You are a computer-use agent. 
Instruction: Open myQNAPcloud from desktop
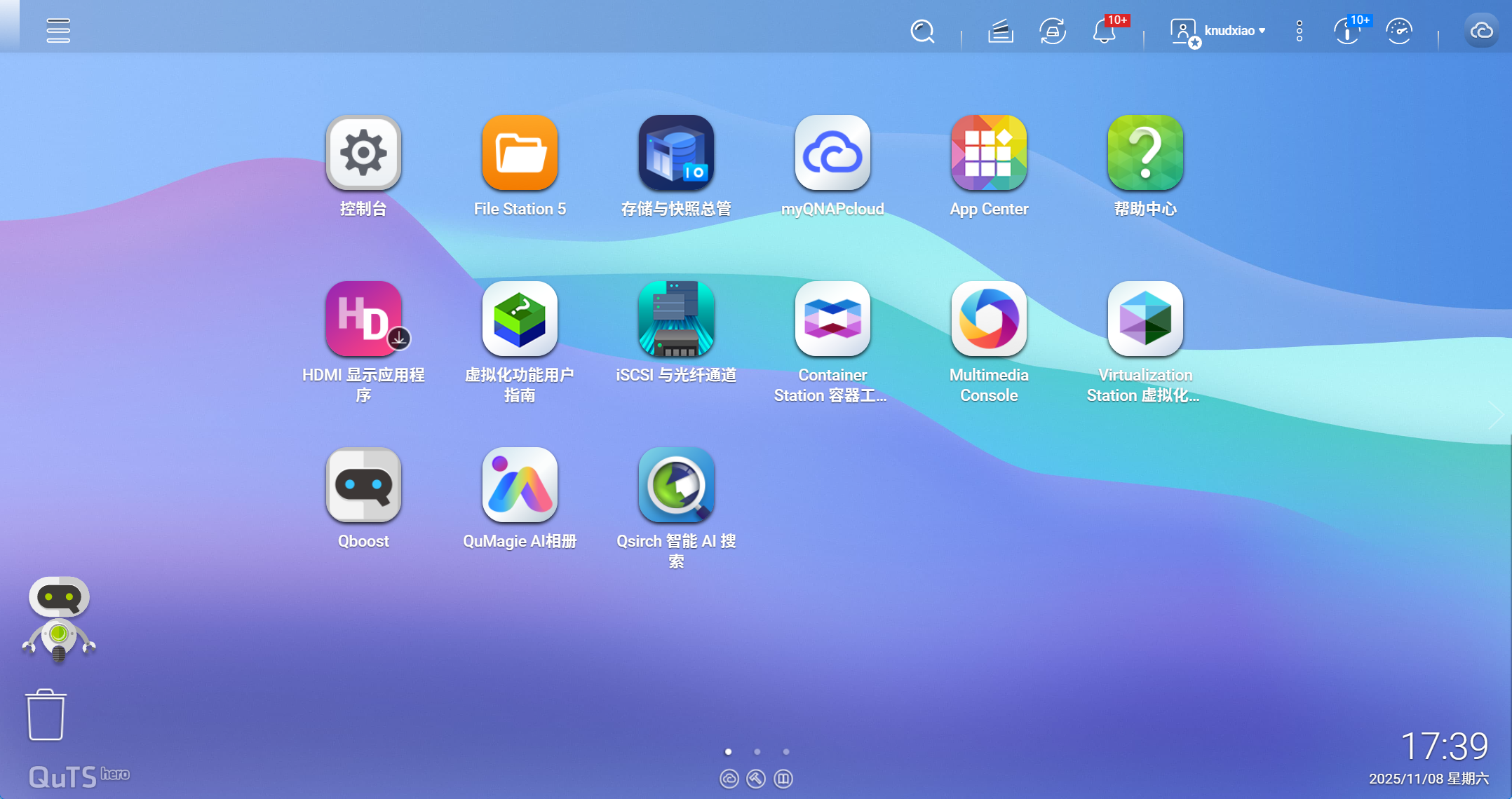pyautogui.click(x=832, y=153)
